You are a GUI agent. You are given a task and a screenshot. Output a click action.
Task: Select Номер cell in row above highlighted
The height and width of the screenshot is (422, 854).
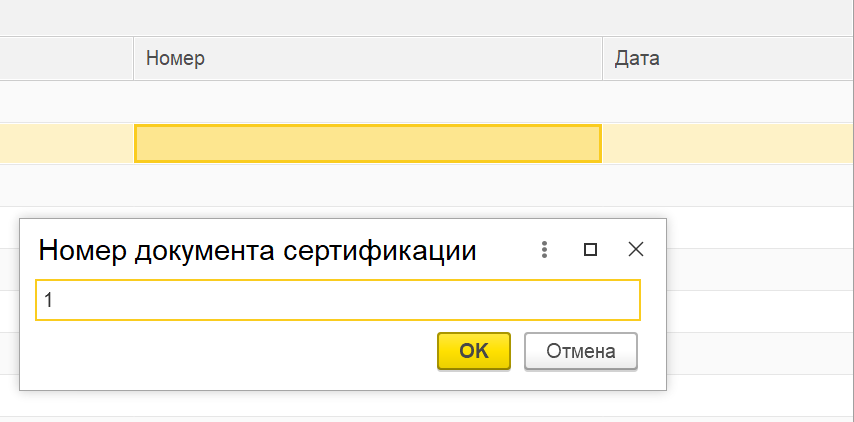tap(368, 102)
